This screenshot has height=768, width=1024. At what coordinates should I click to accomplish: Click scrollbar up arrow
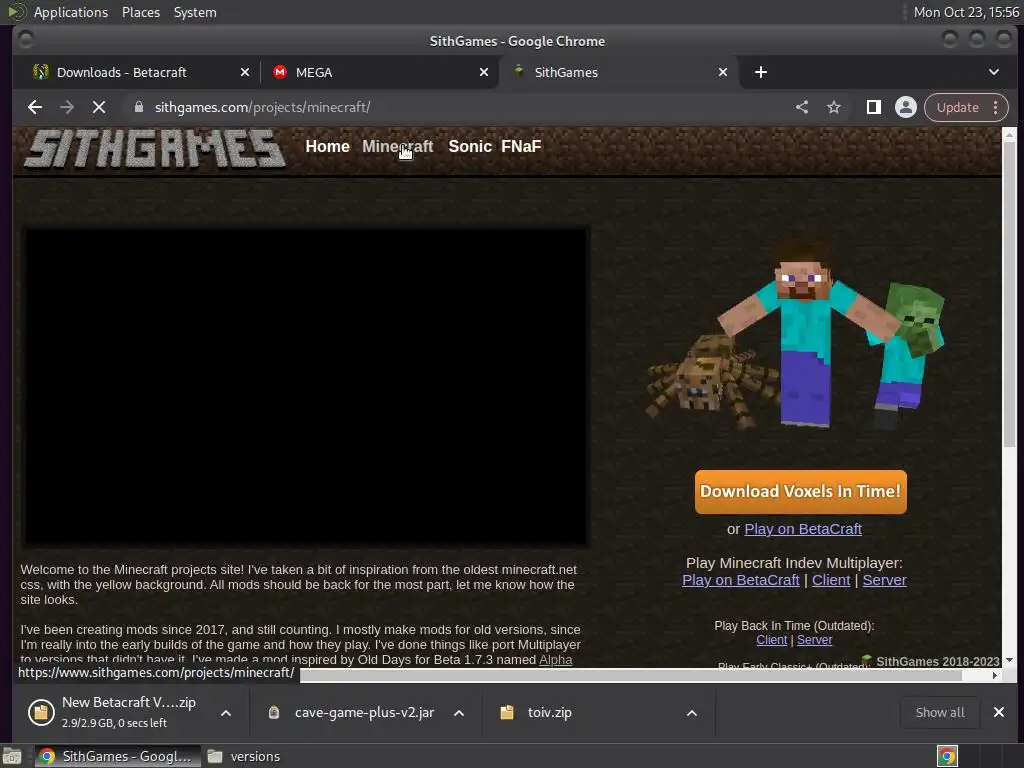pyautogui.click(x=1009, y=135)
